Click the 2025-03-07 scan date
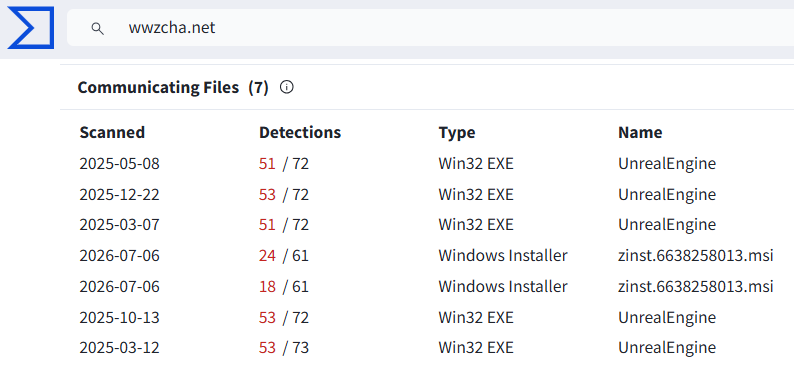This screenshot has height=372, width=794. (120, 225)
